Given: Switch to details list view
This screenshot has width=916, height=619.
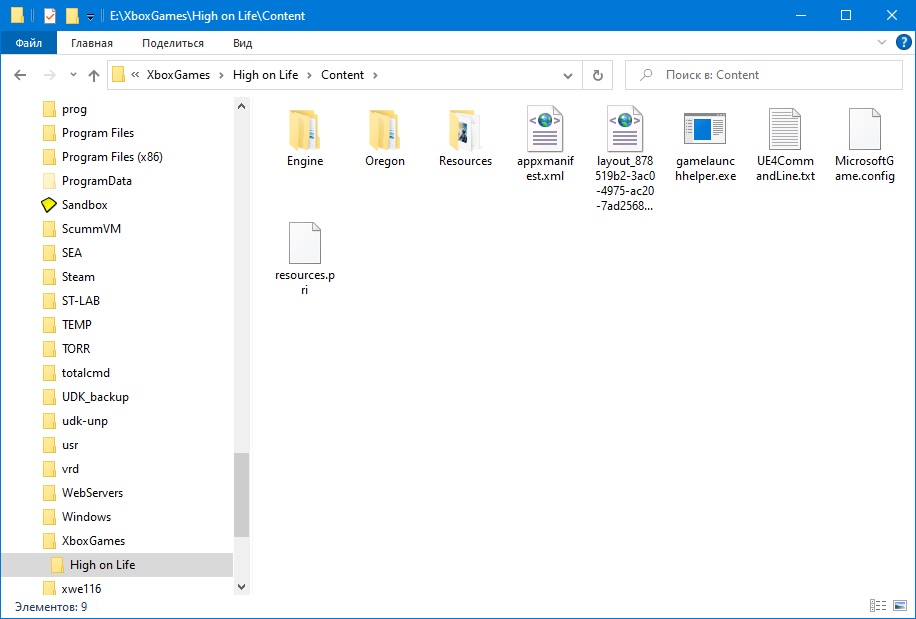Looking at the screenshot, I should point(877,606).
